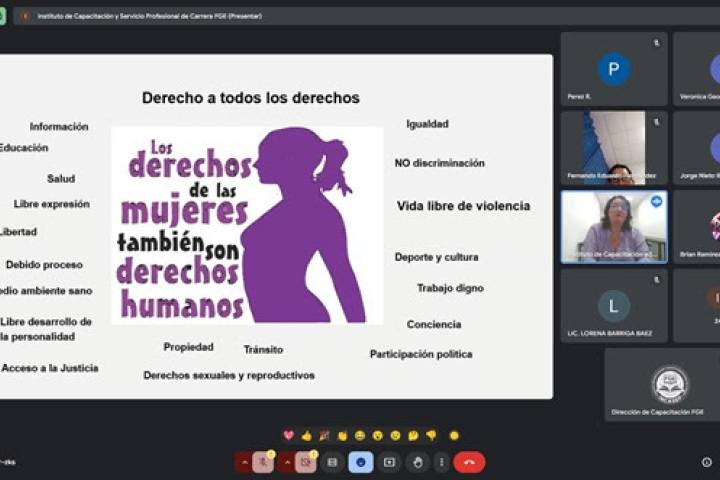Screen dimensions: 720x480
Task: Send the party popper reaction
Action: tap(324, 436)
